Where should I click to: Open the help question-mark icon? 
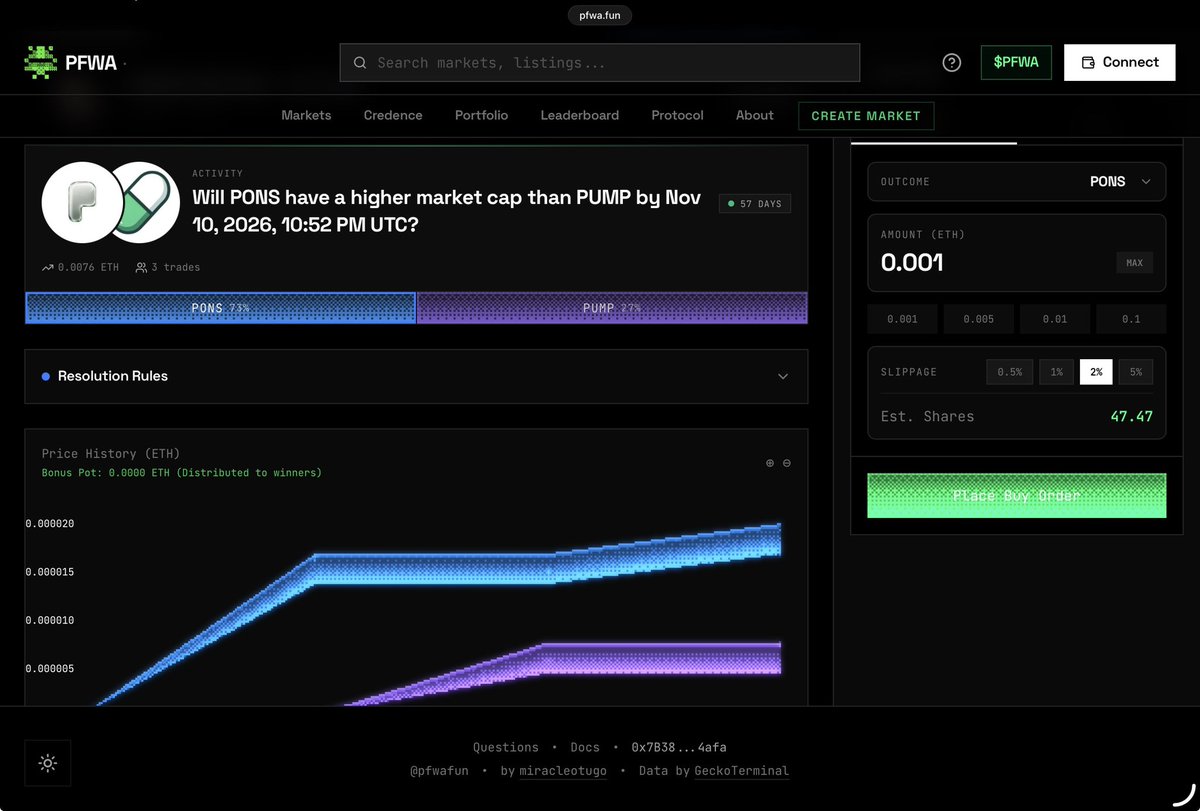click(x=952, y=62)
